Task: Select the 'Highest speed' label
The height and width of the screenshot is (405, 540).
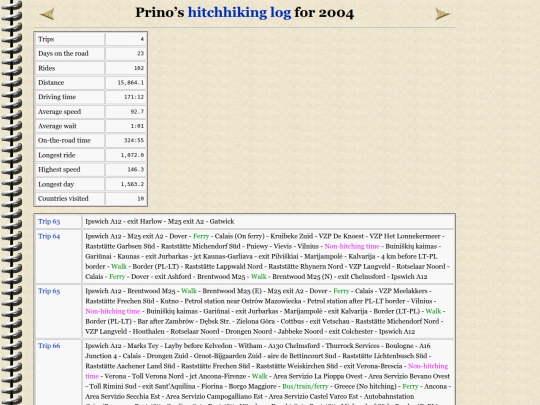Action: pyautogui.click(x=59, y=170)
